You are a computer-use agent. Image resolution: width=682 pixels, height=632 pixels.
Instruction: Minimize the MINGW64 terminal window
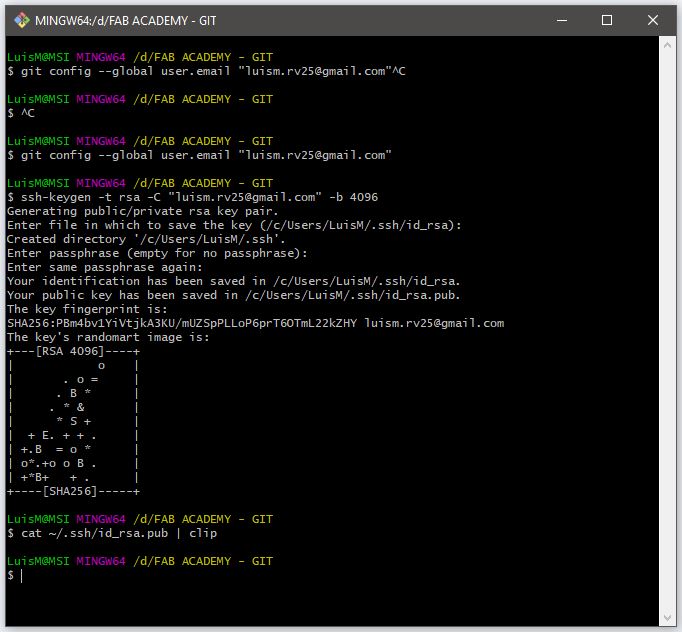[x=562, y=20]
